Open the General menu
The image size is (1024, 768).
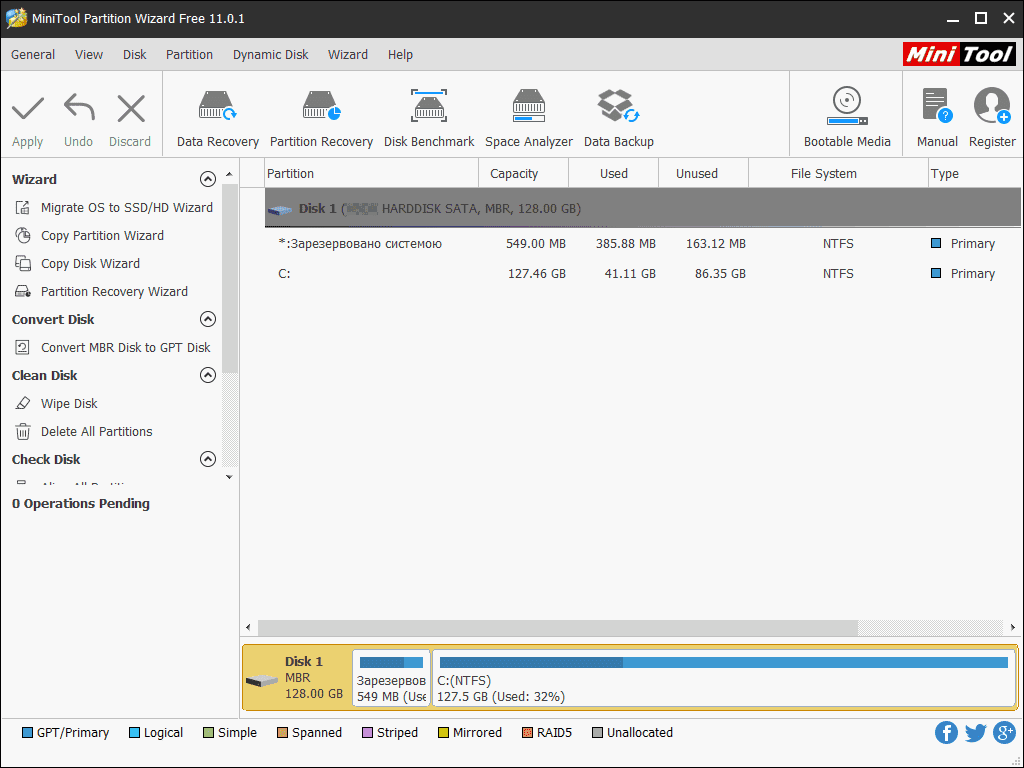33,55
